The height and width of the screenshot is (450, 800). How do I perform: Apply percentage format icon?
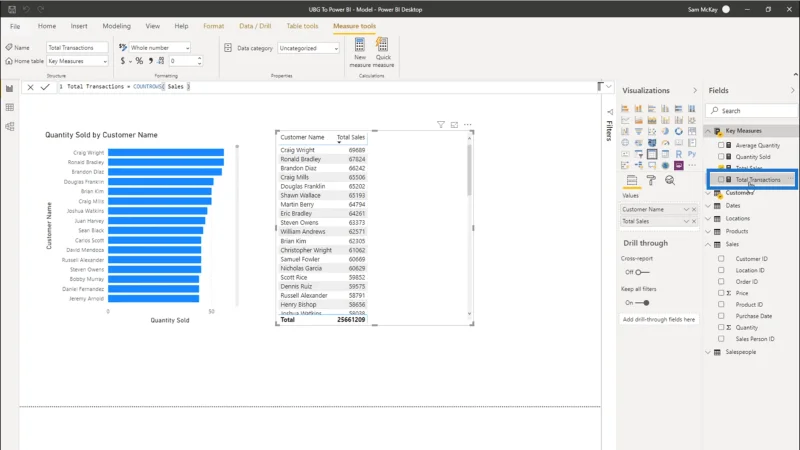click(139, 61)
